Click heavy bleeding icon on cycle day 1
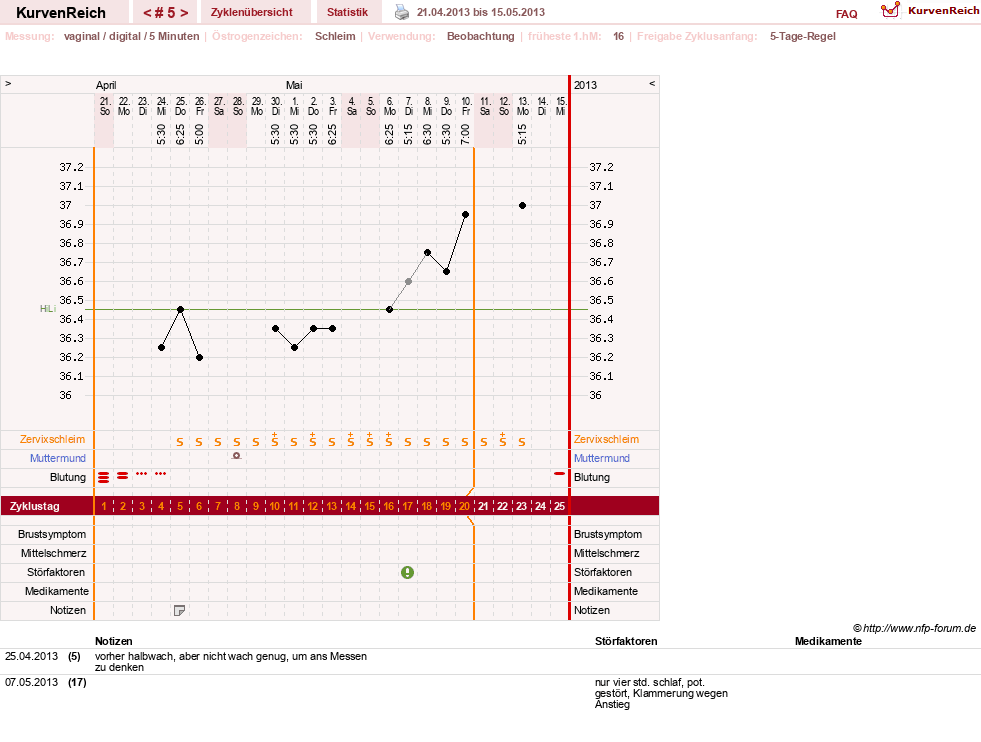 [104, 477]
